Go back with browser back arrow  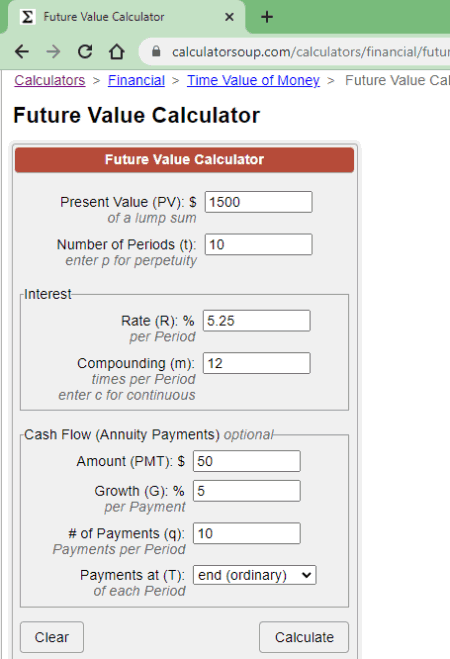click(x=22, y=52)
